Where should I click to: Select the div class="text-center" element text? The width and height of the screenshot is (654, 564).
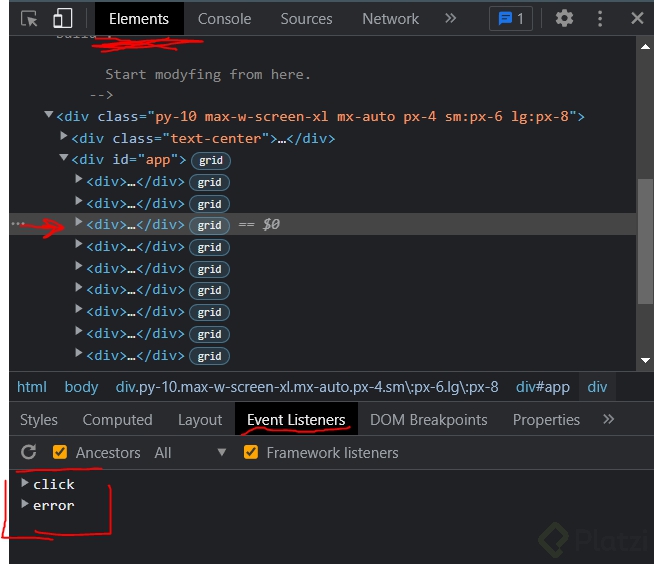click(x=203, y=138)
